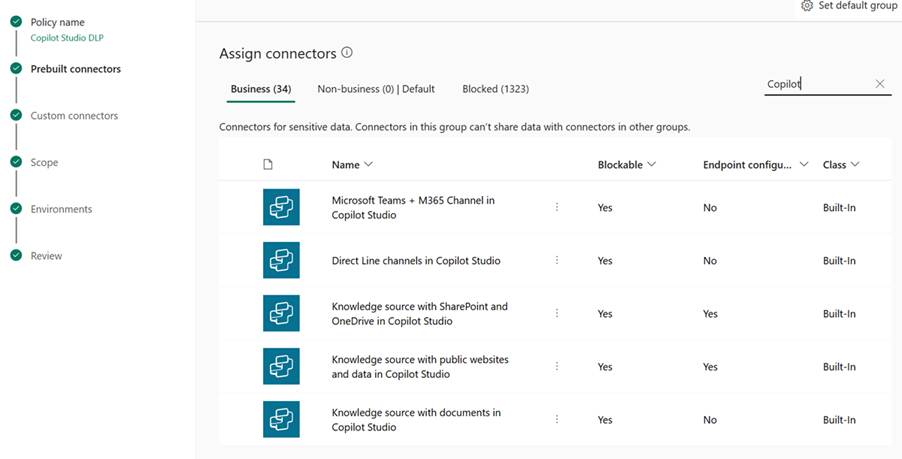The image size is (902, 459).
Task: Go to the Custom connectors step
Action: tap(74, 116)
